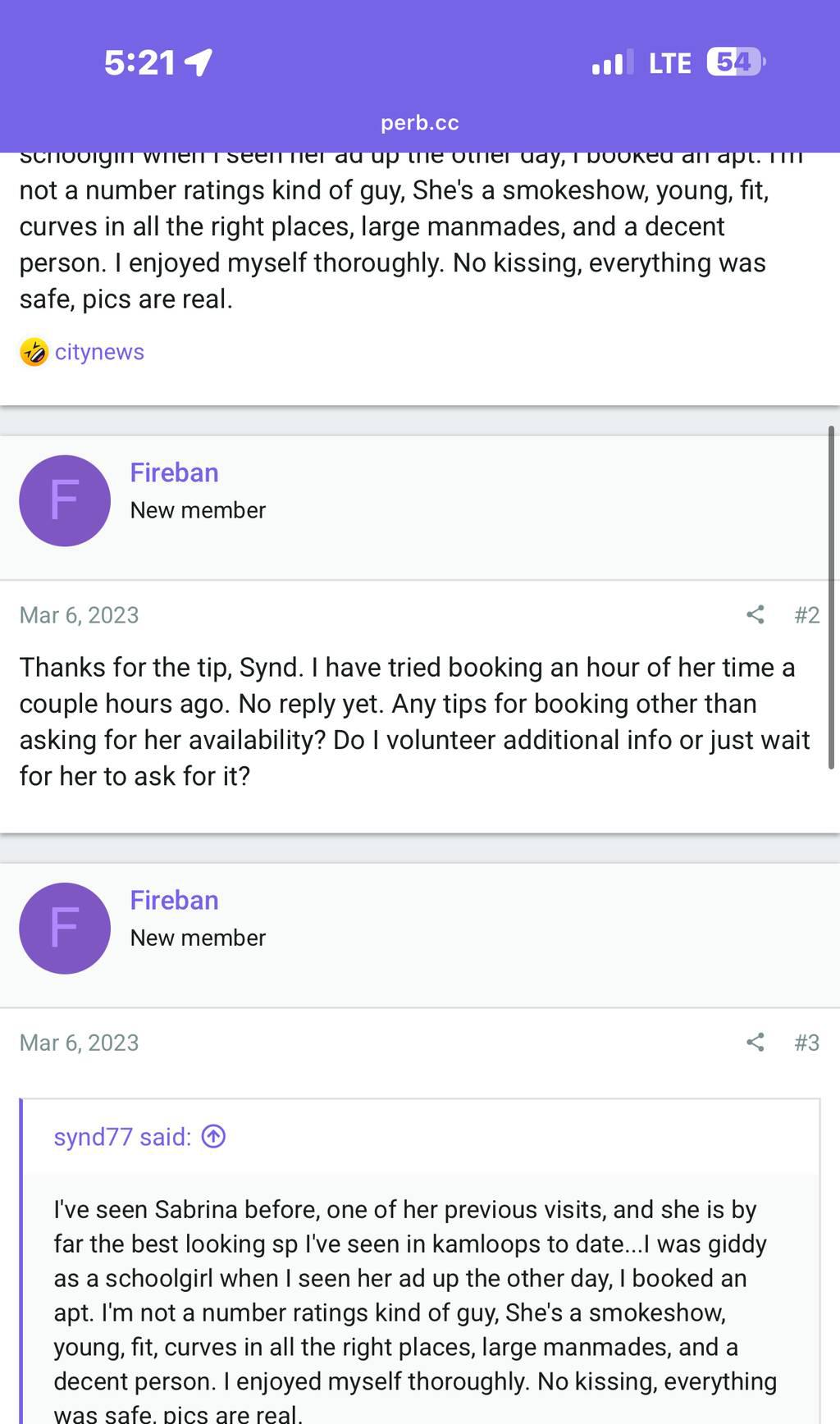Tap the share icon on post #3
Screen dimensions: 840x1424
tap(756, 1042)
